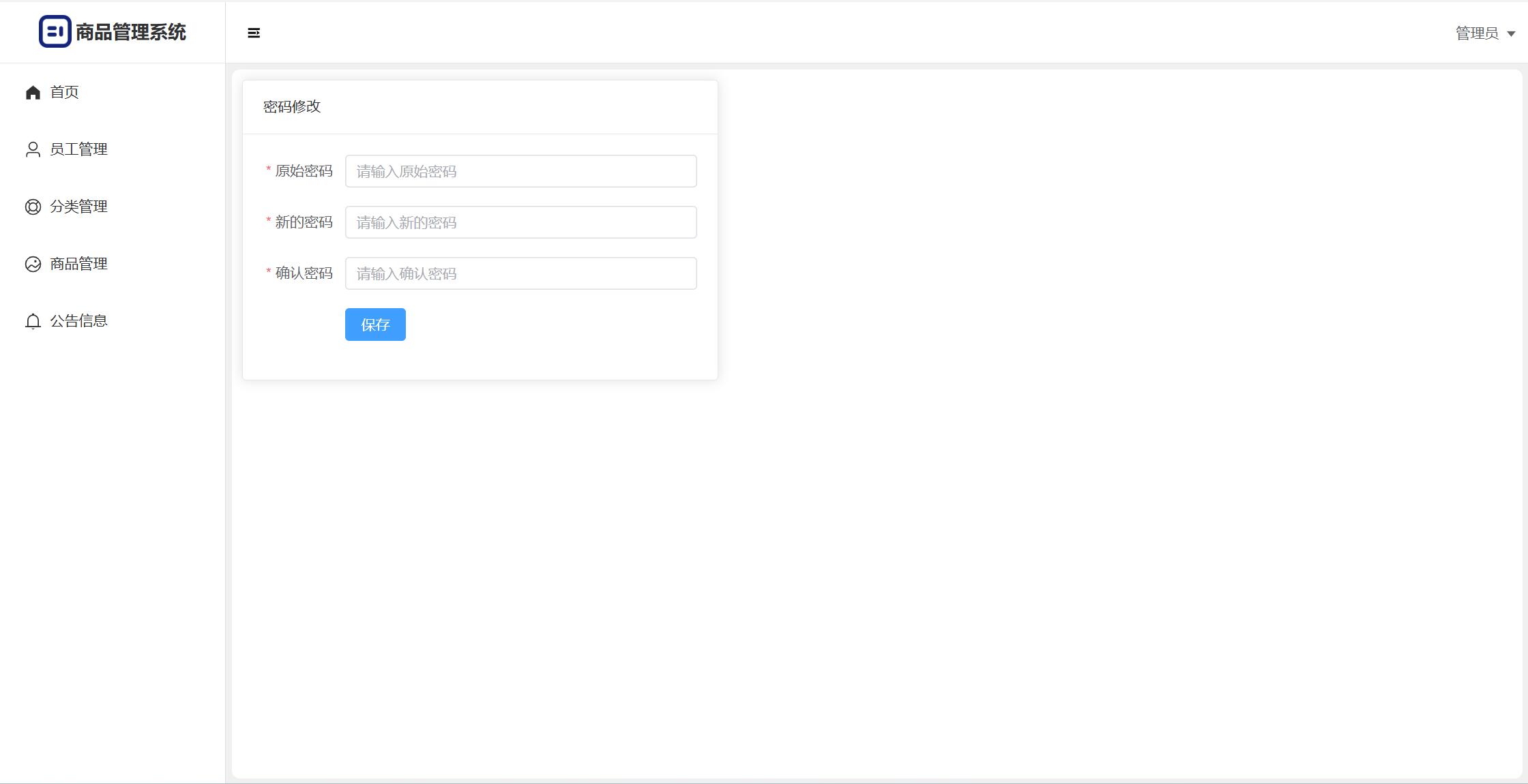1528x784 pixels.
Task: Click the chart icon beside 商品管理
Action: click(33, 264)
